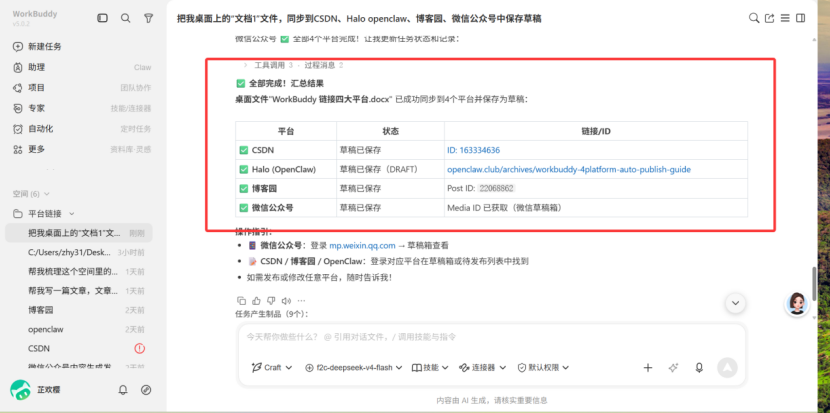
Task: Click the conversation title in the header
Action: pos(359,19)
